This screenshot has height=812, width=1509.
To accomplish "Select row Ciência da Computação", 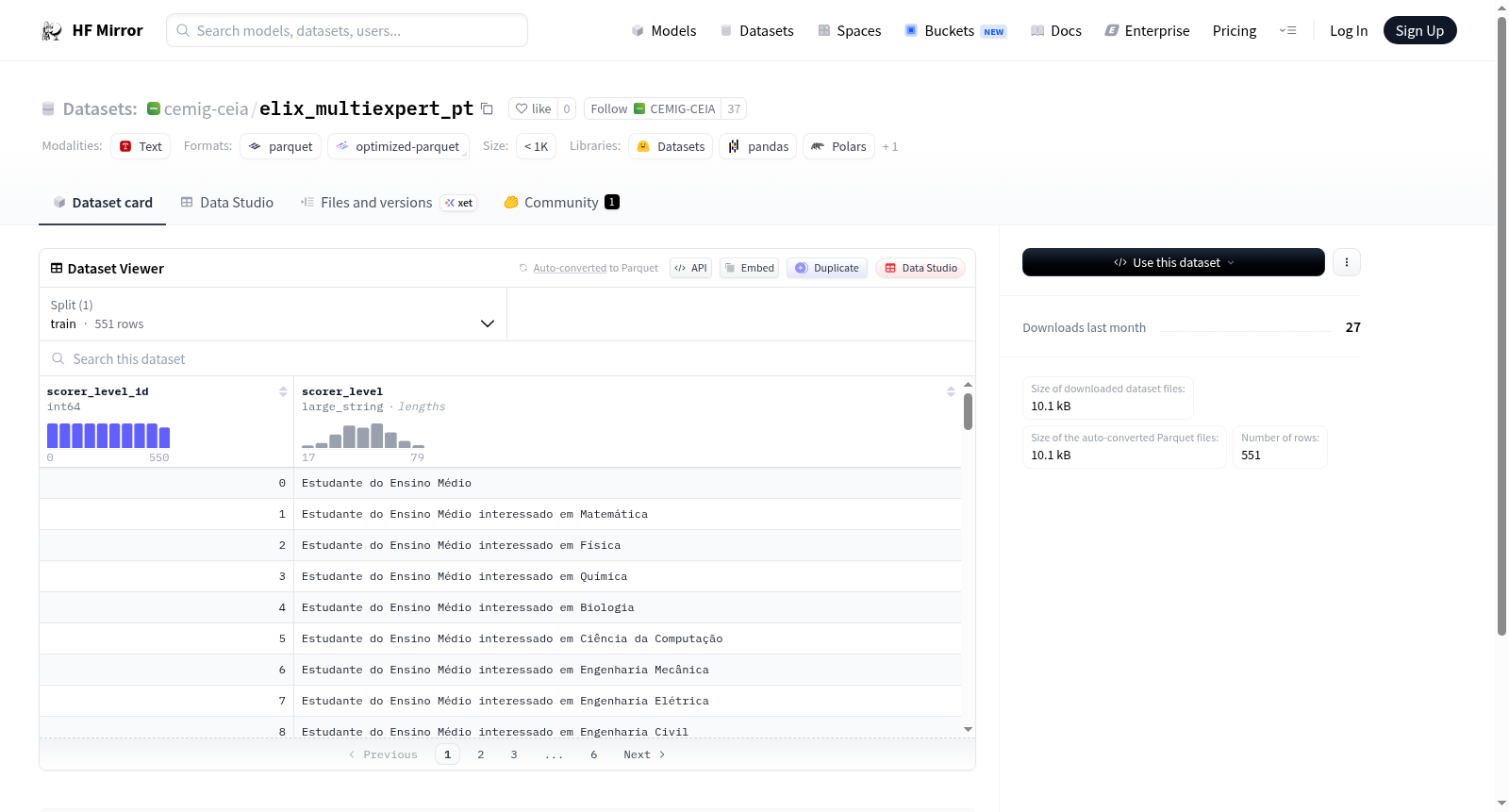I will pos(500,638).
